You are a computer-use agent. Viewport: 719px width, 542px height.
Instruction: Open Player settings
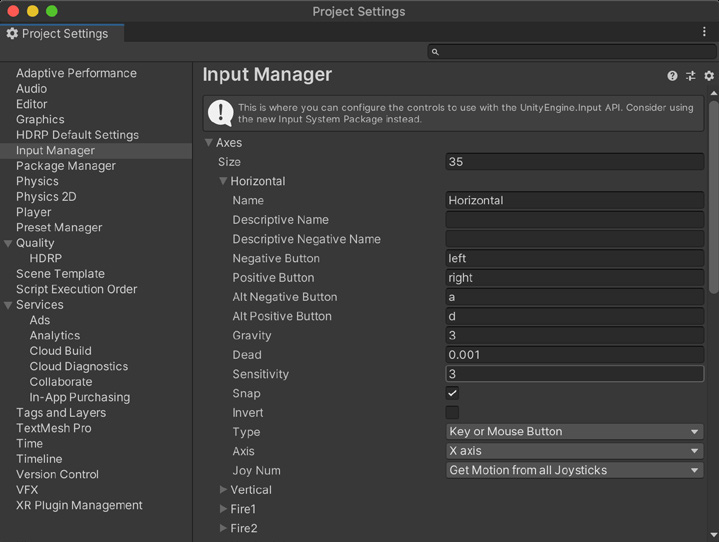coord(33,212)
